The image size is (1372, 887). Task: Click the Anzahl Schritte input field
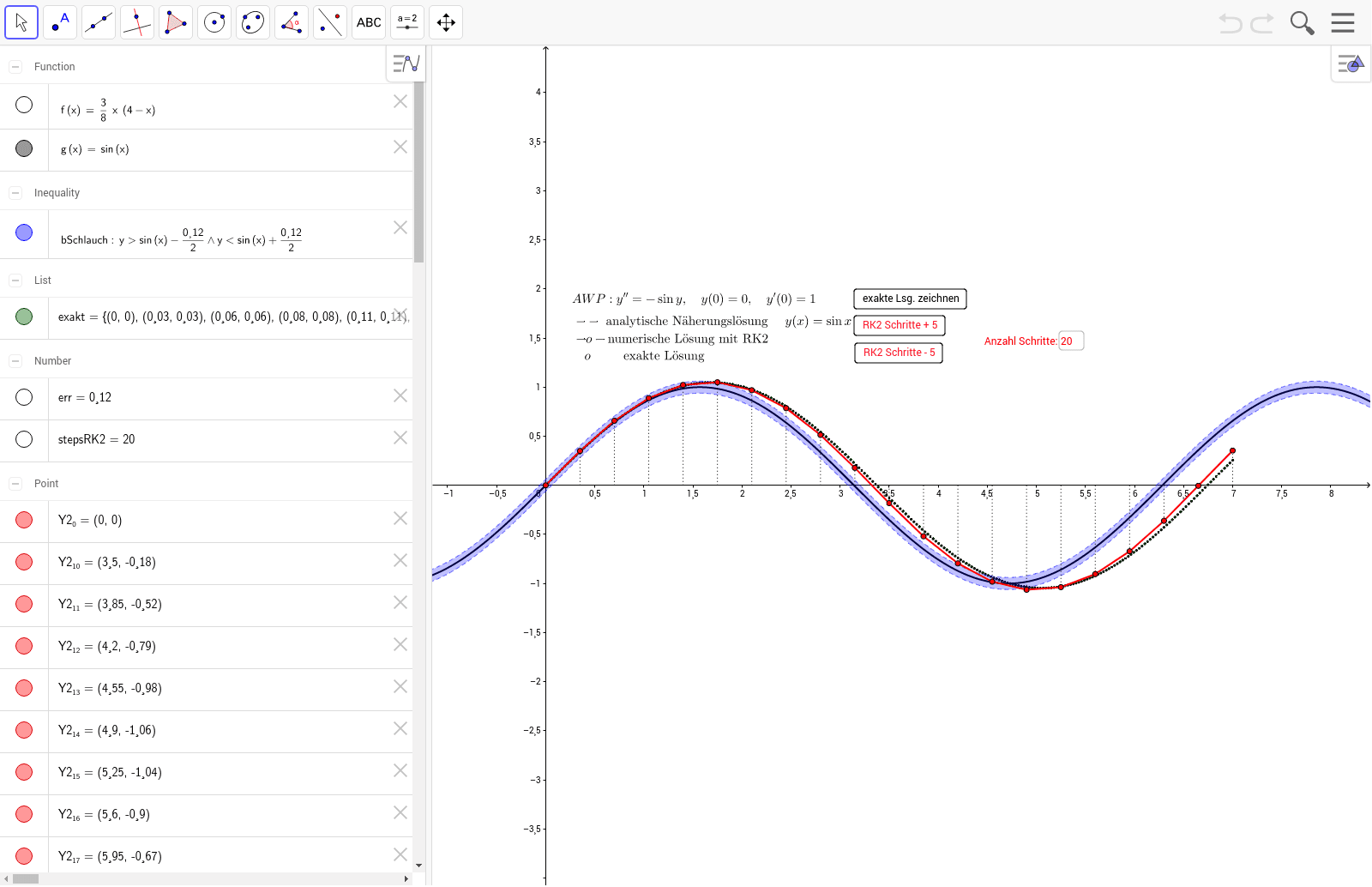[1072, 341]
